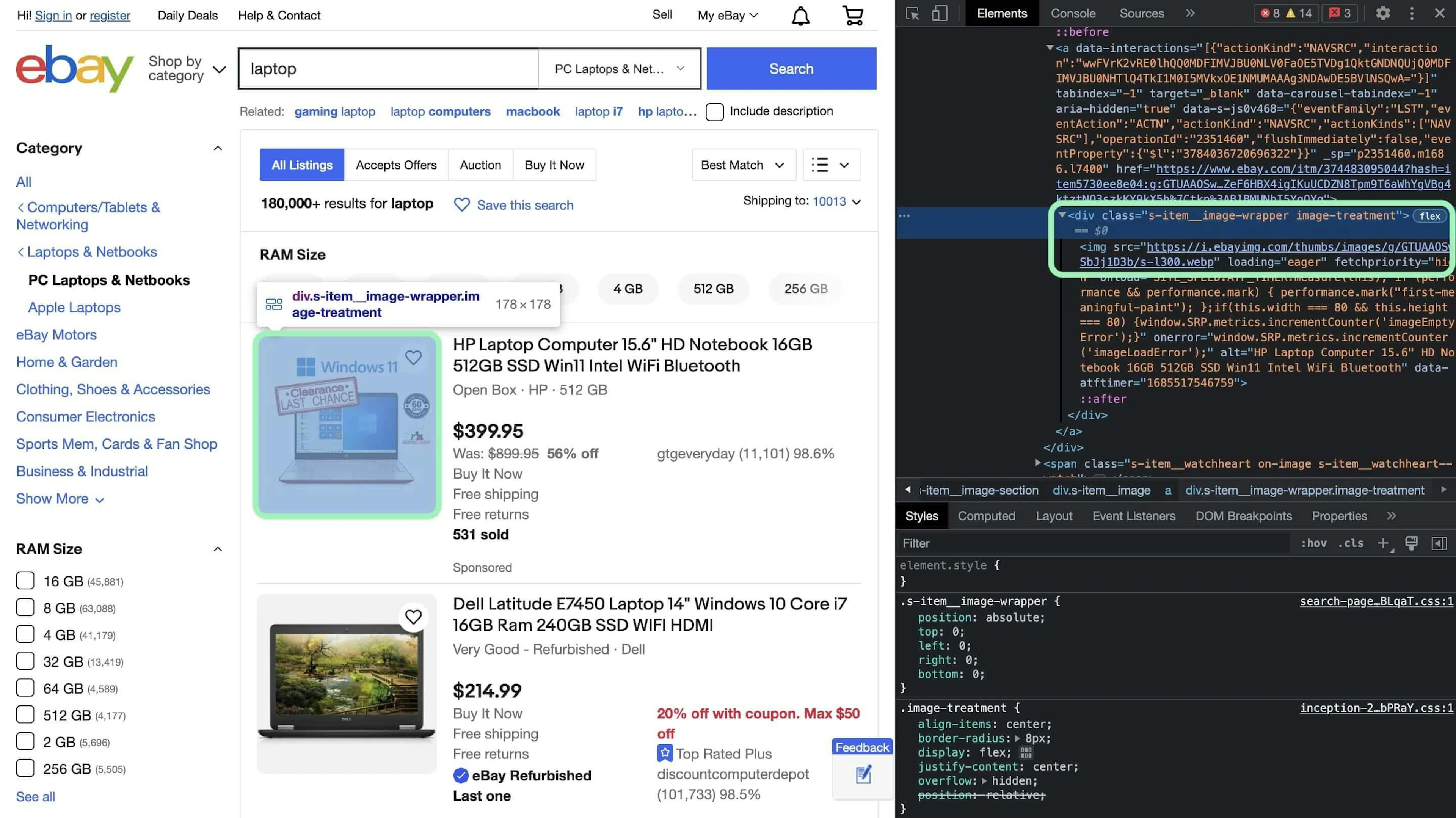Check the 64 GB RAM filter
This screenshot has height=818, width=1456.
coord(25,688)
